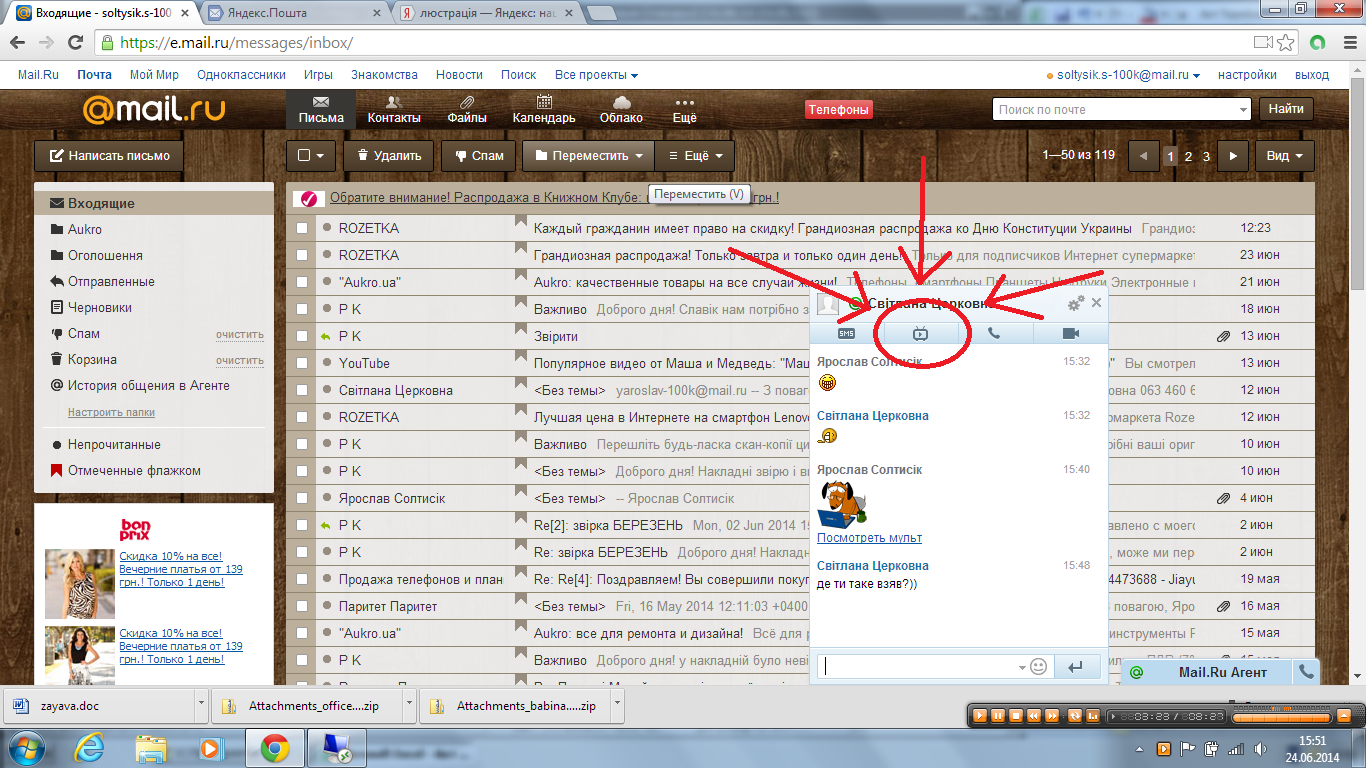Stop playback in the media player bar
This screenshot has height=768, width=1366.
point(1016,716)
